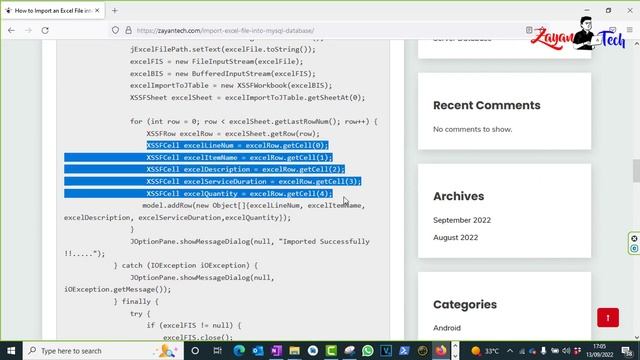The image size is (640, 360).
Task: Click the 'jExcelFilePath.setText' code line
Action: [x=223, y=49]
